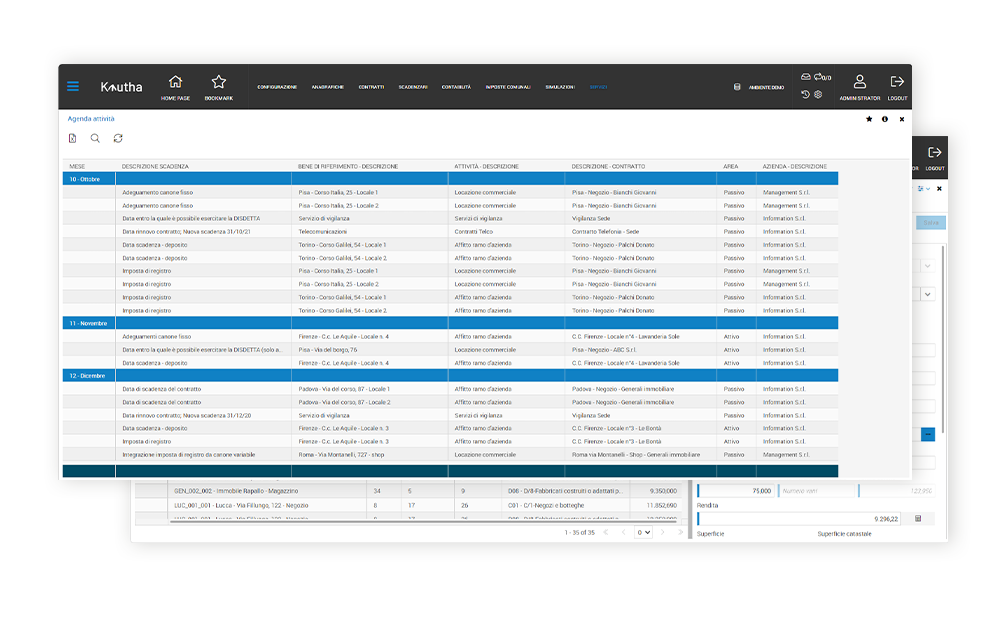Export the agenda using the file icon
Screen dimensions: 1000x640
(73, 139)
